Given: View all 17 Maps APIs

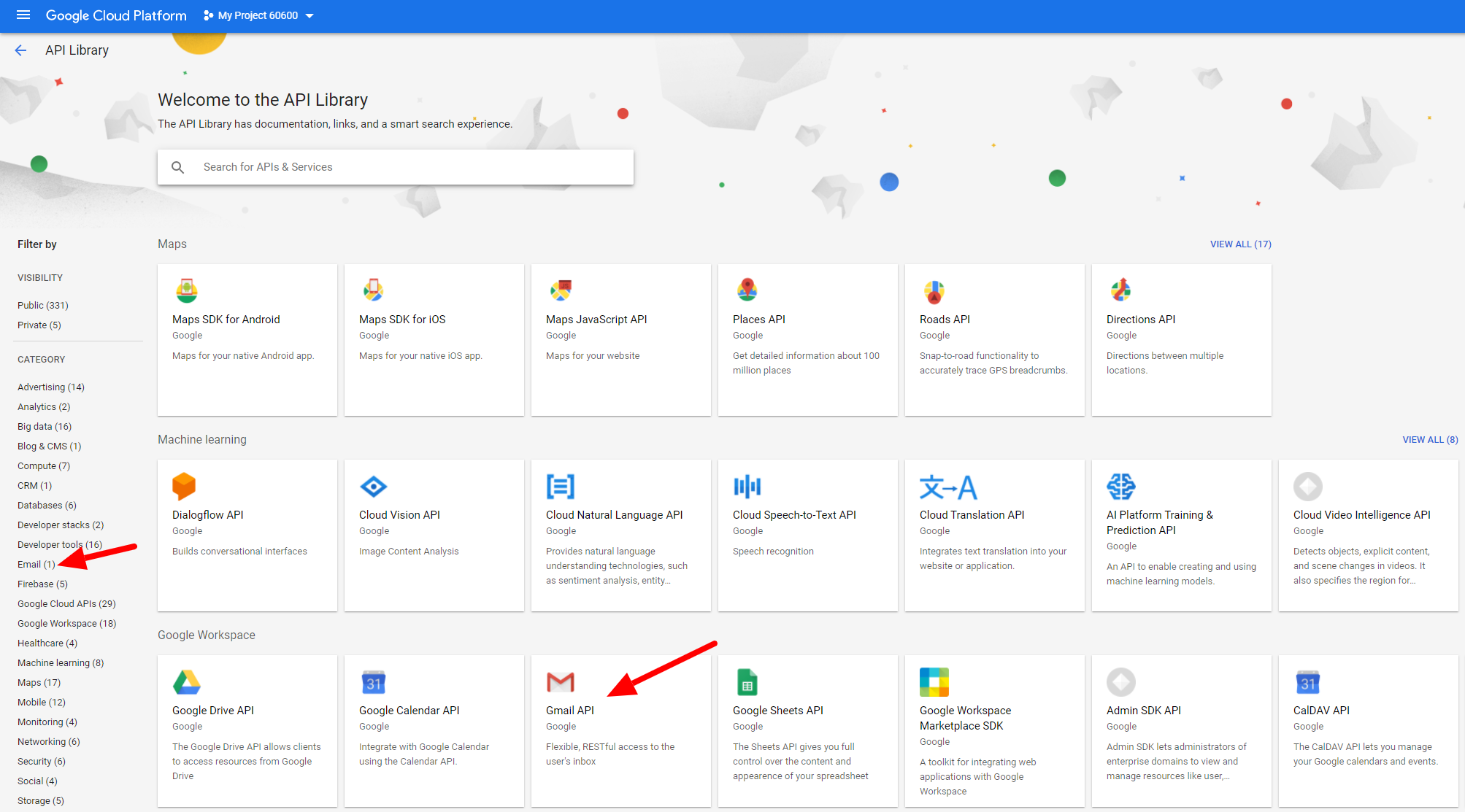Looking at the screenshot, I should pyautogui.click(x=1240, y=244).
